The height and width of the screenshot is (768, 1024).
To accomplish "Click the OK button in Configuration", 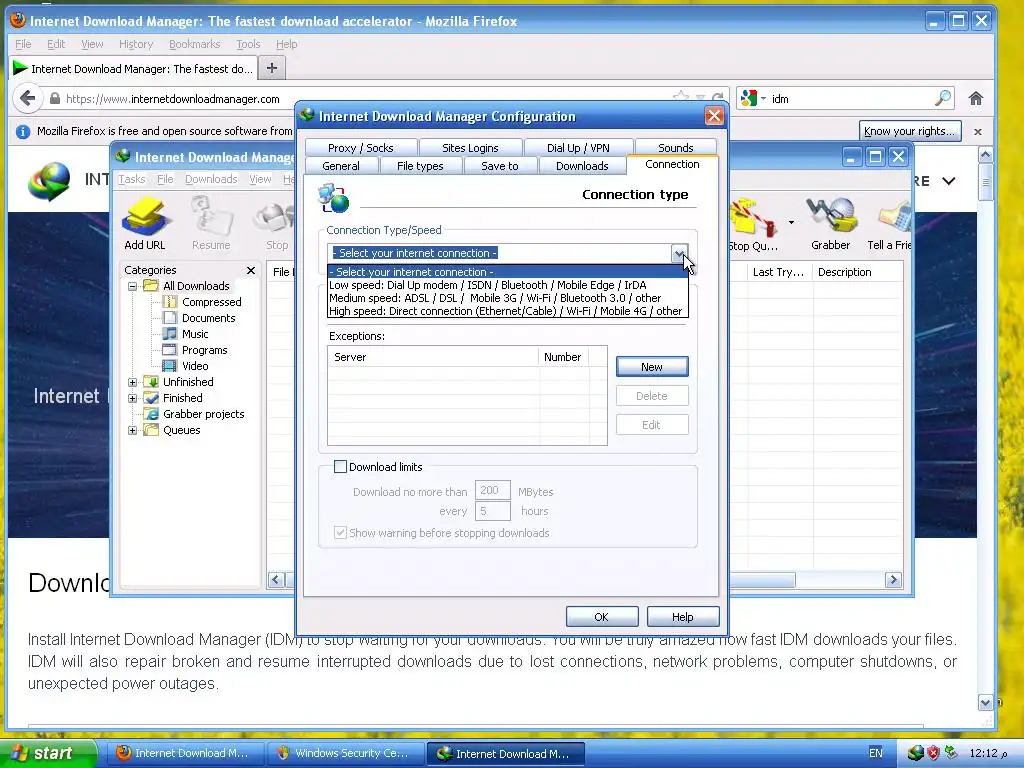I will [x=601, y=617].
